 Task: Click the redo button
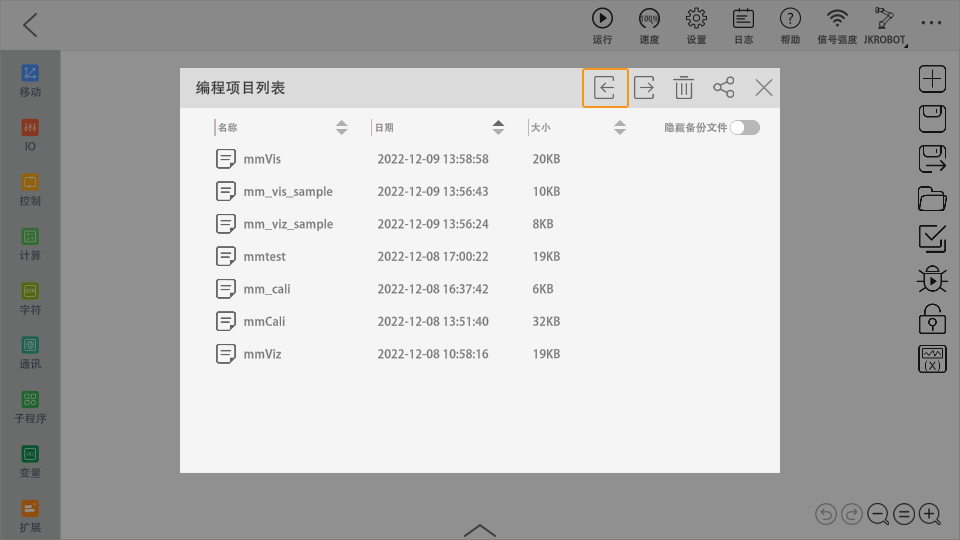click(852, 514)
